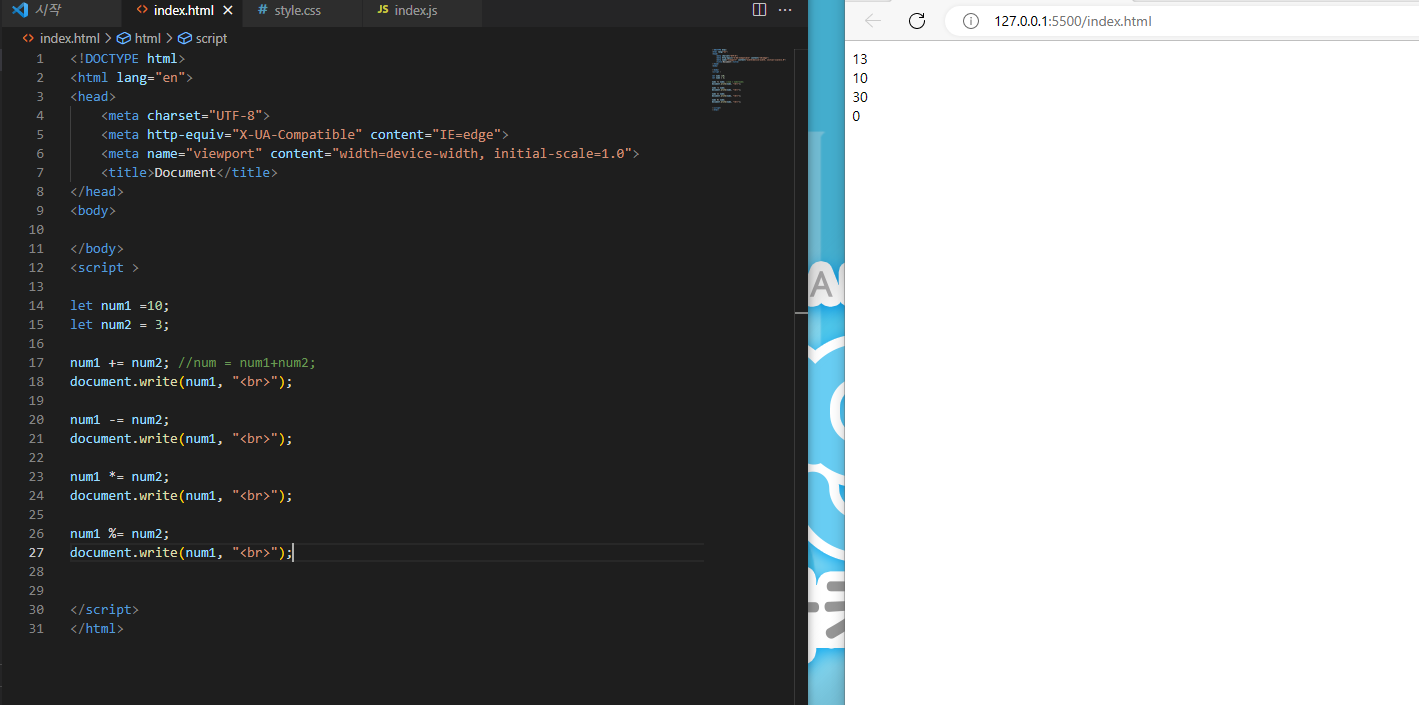The image size is (1419, 705).
Task: Click the closing </html> tag
Action: coord(97,629)
